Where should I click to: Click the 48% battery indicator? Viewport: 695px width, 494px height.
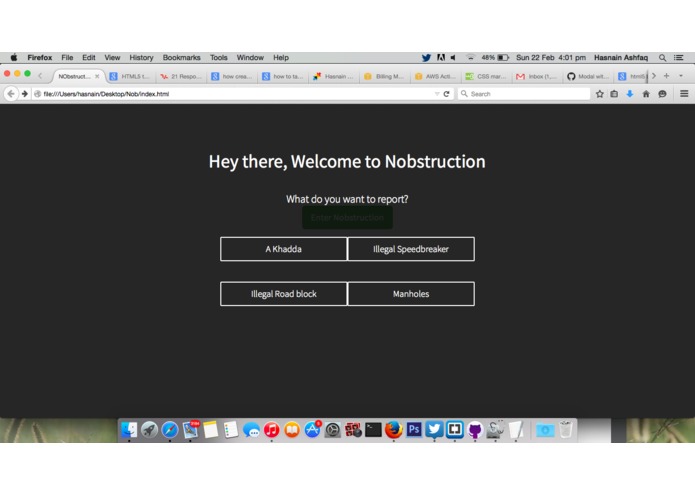[x=495, y=58]
